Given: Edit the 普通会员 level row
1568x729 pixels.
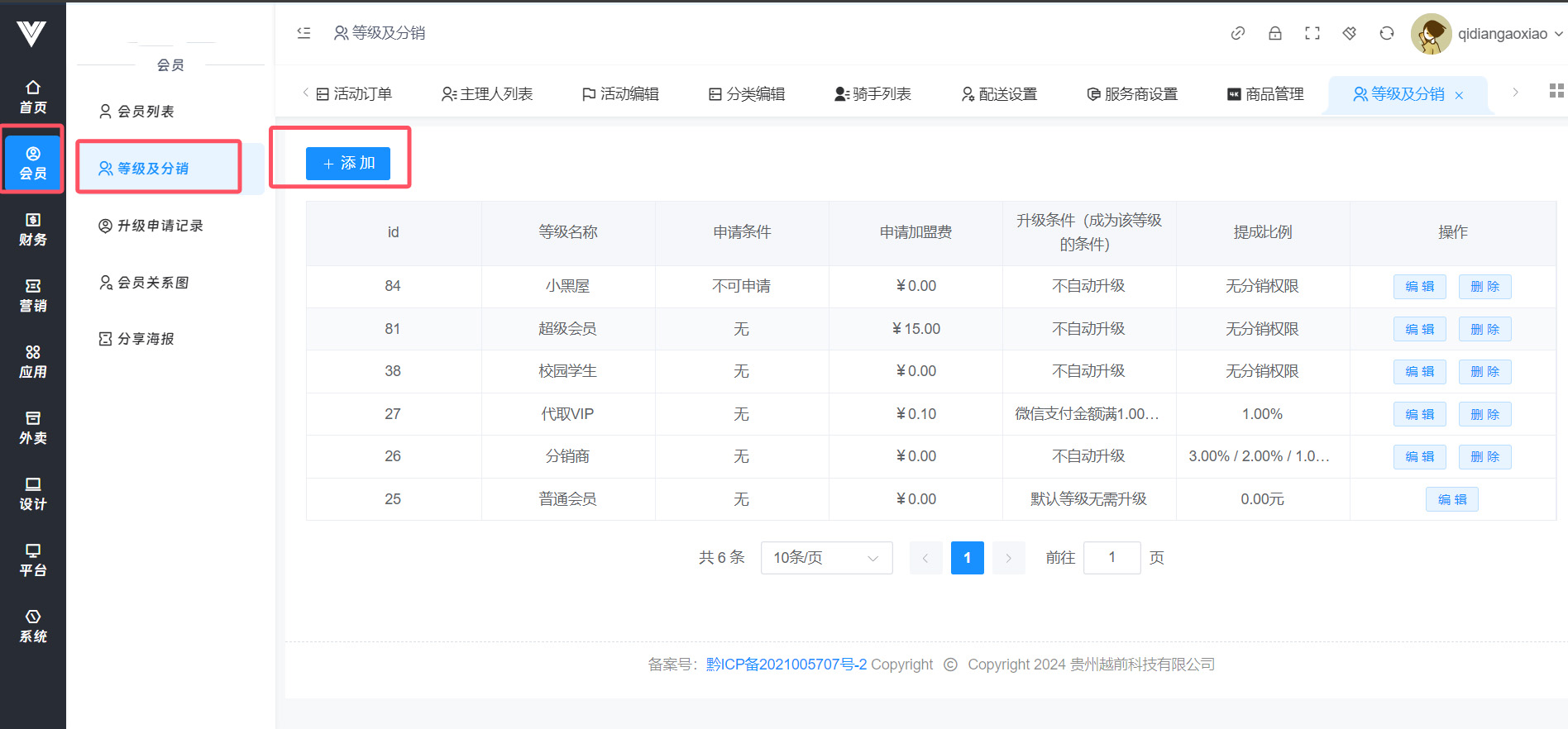Looking at the screenshot, I should (1451, 499).
